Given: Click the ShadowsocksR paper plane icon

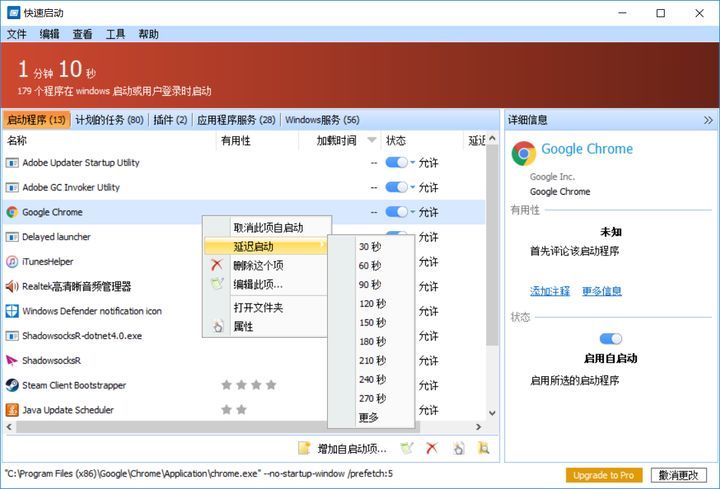Looking at the screenshot, I should pos(12,360).
